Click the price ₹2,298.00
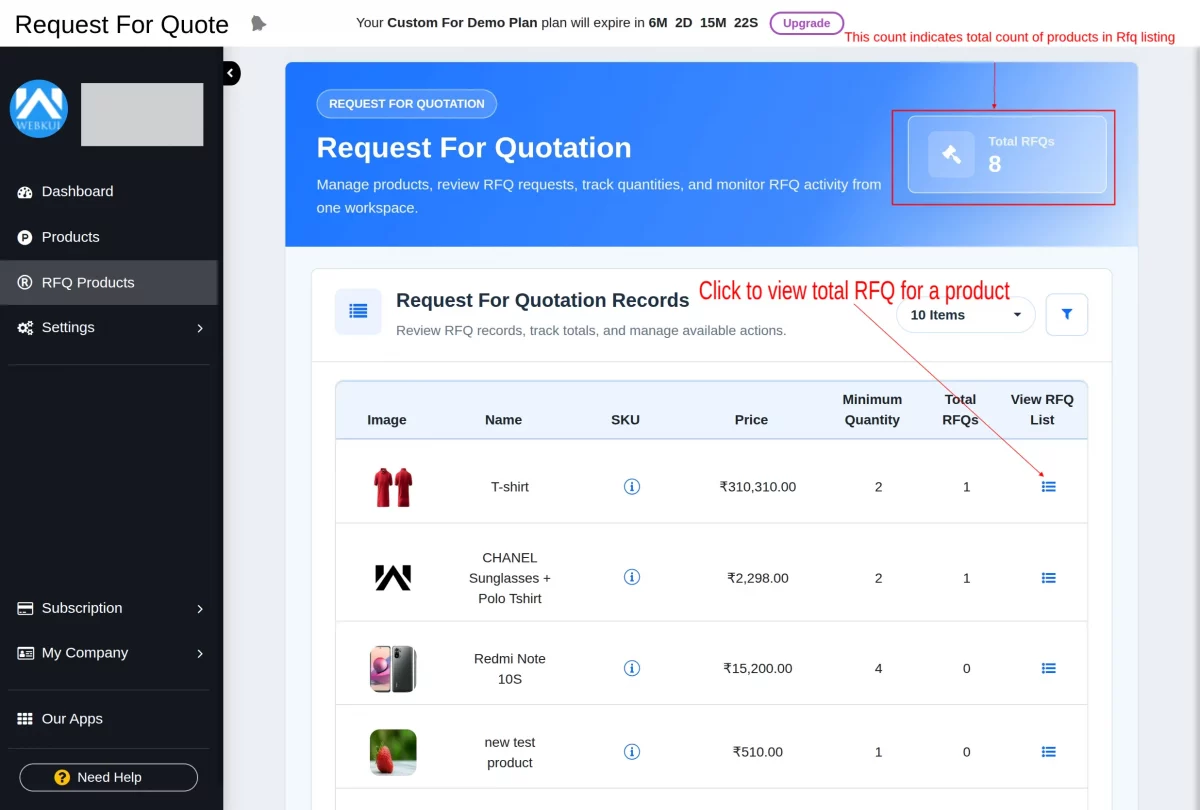Image resolution: width=1200 pixels, height=810 pixels. (758, 578)
